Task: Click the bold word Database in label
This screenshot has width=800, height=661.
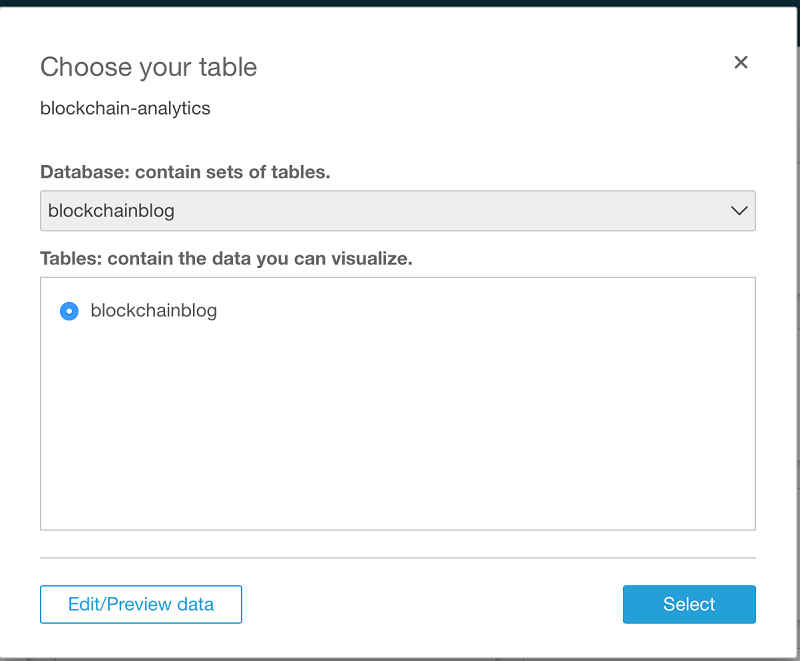Action: (x=84, y=172)
